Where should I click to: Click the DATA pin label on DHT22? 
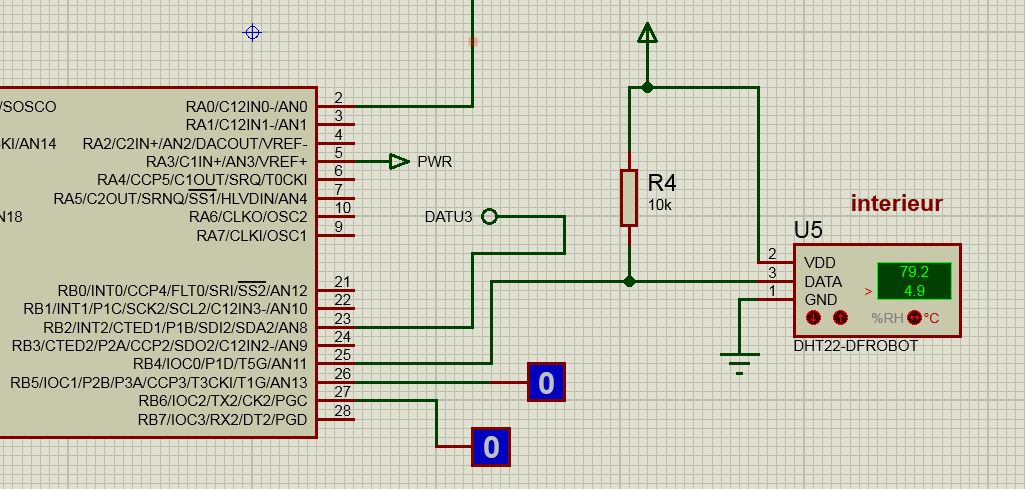(822, 281)
